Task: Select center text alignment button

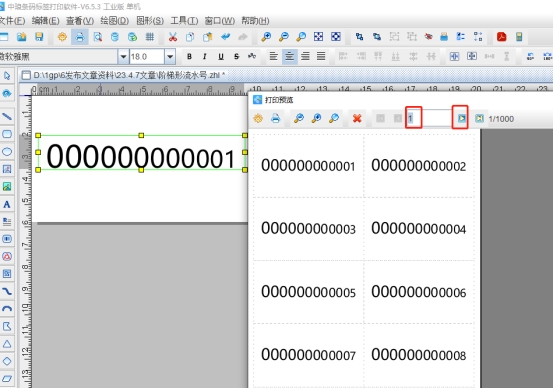Action: tap(289, 57)
